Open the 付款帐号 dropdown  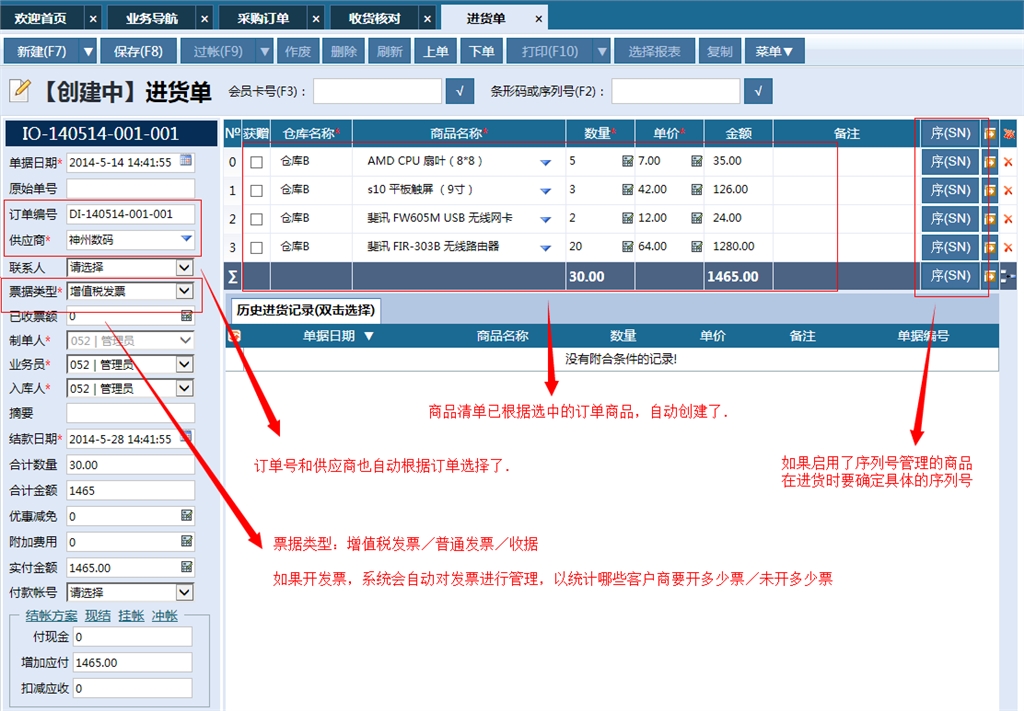tap(183, 591)
